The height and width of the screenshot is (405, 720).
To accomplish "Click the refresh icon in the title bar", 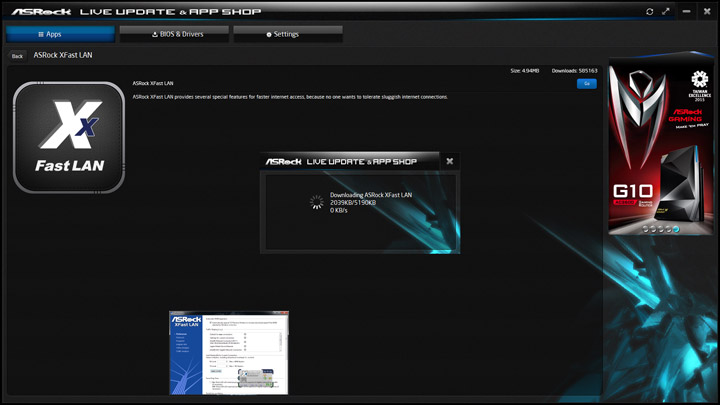I will pos(649,11).
